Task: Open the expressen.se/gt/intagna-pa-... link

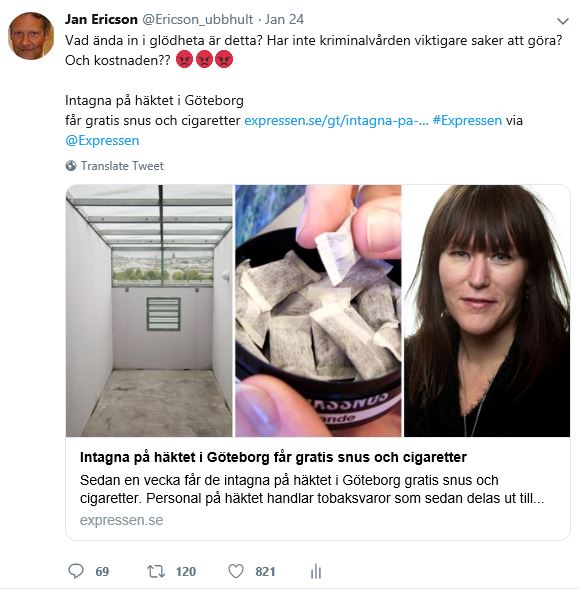Action: (x=336, y=121)
